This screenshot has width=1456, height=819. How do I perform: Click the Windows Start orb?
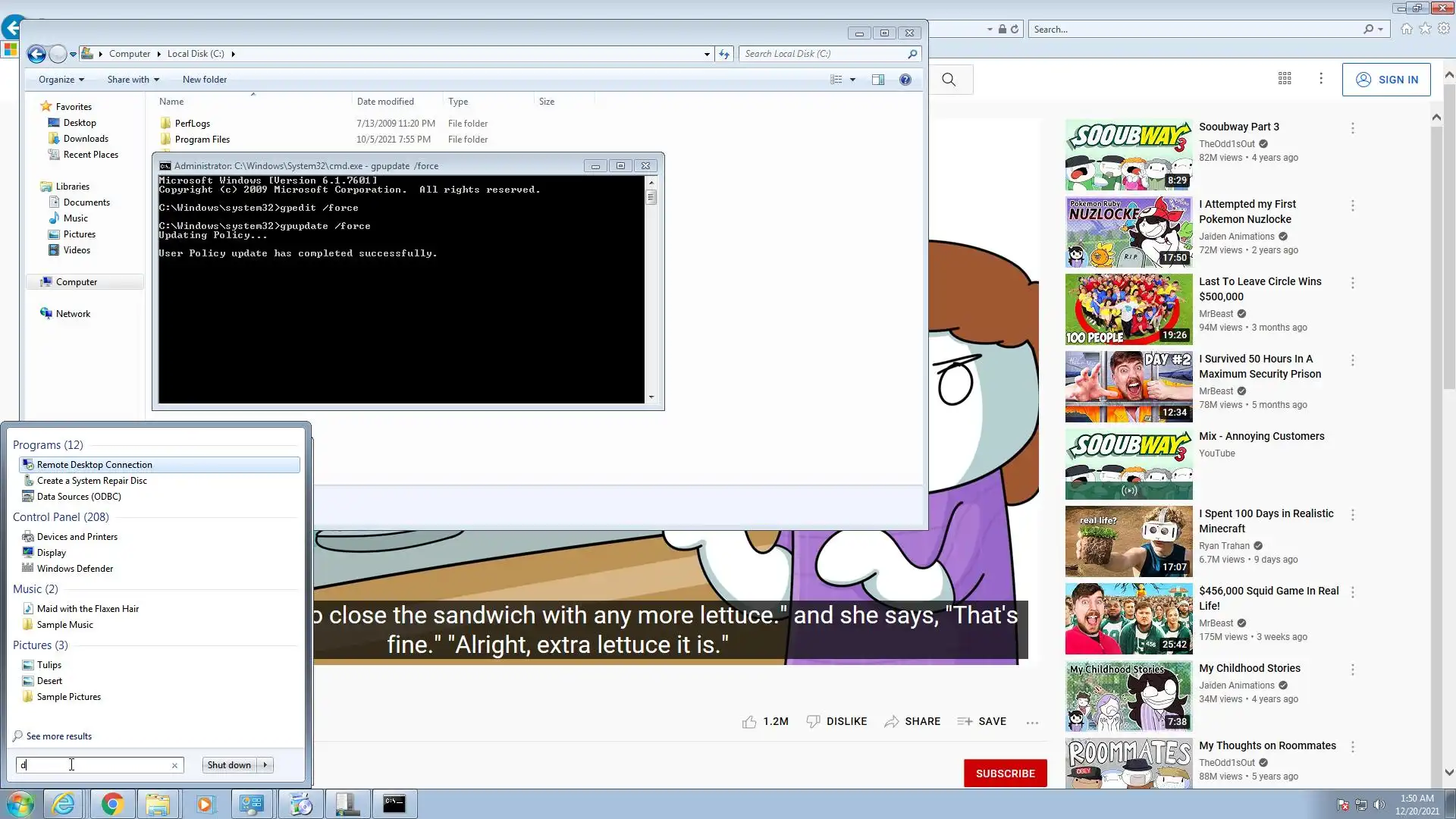20,804
